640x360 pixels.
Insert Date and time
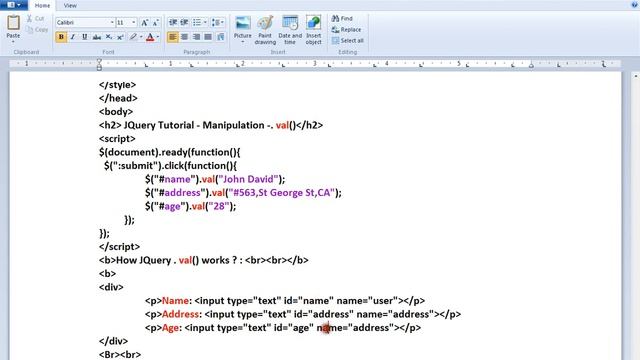click(x=290, y=30)
